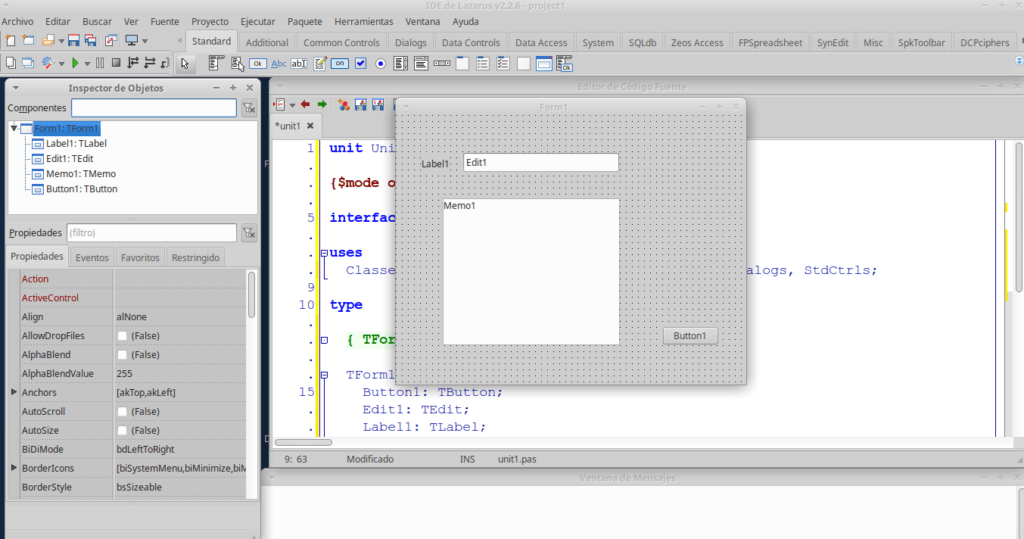Pick TScrollBar component from palette
Image resolution: width=1024 pixels, height=539 pixels.
441,64
